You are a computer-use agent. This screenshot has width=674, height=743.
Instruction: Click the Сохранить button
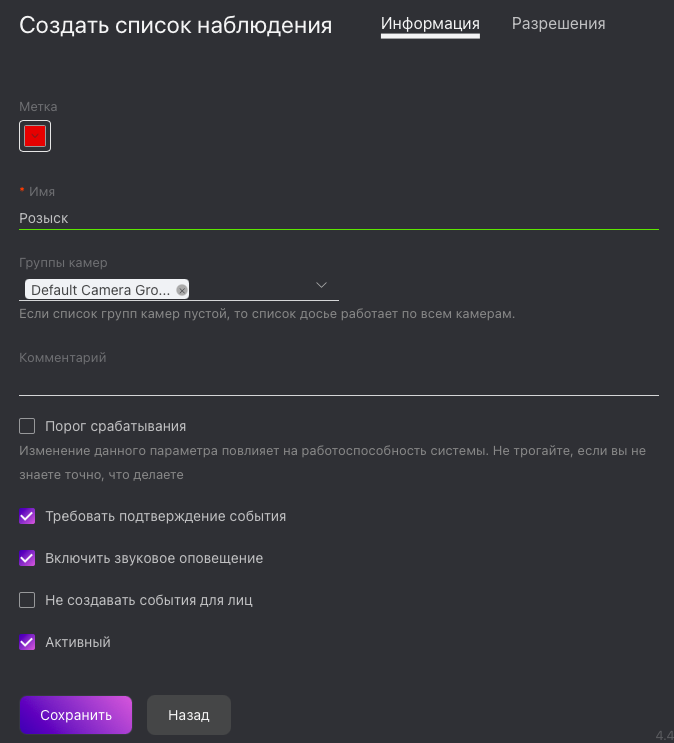(x=76, y=715)
